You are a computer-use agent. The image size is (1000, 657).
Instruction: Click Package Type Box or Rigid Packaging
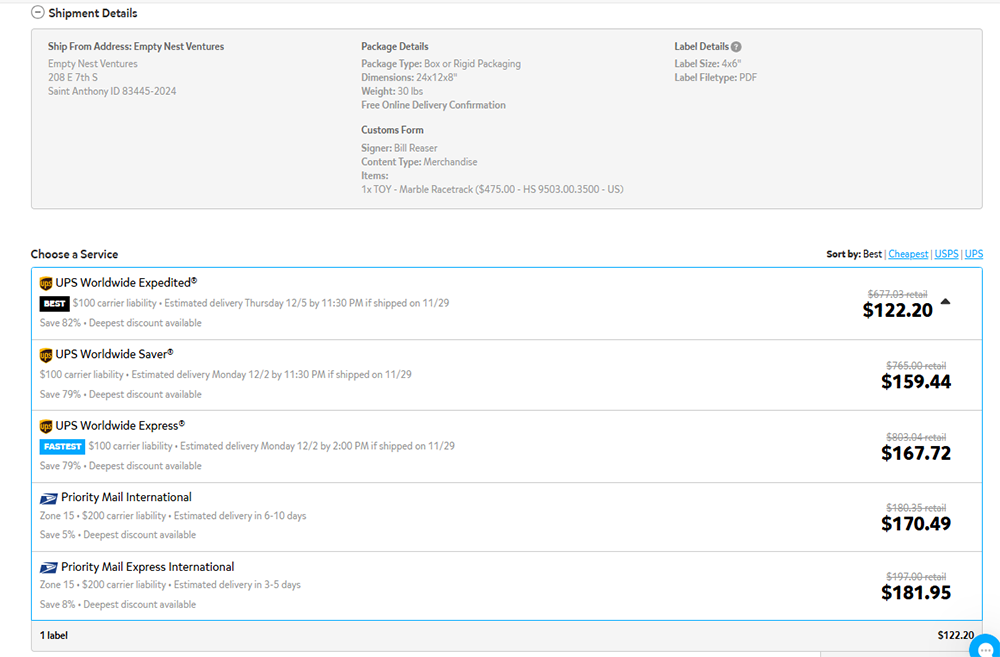[x=441, y=64]
